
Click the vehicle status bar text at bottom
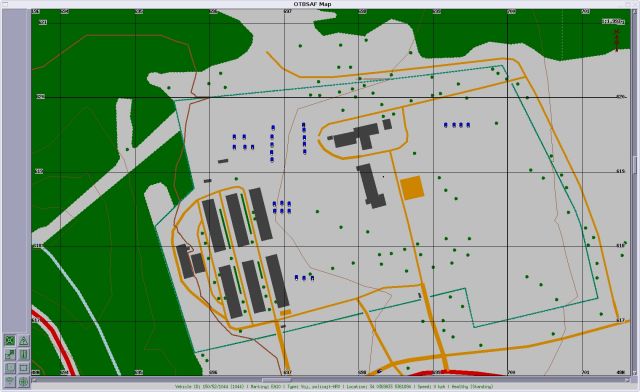[x=334, y=386]
